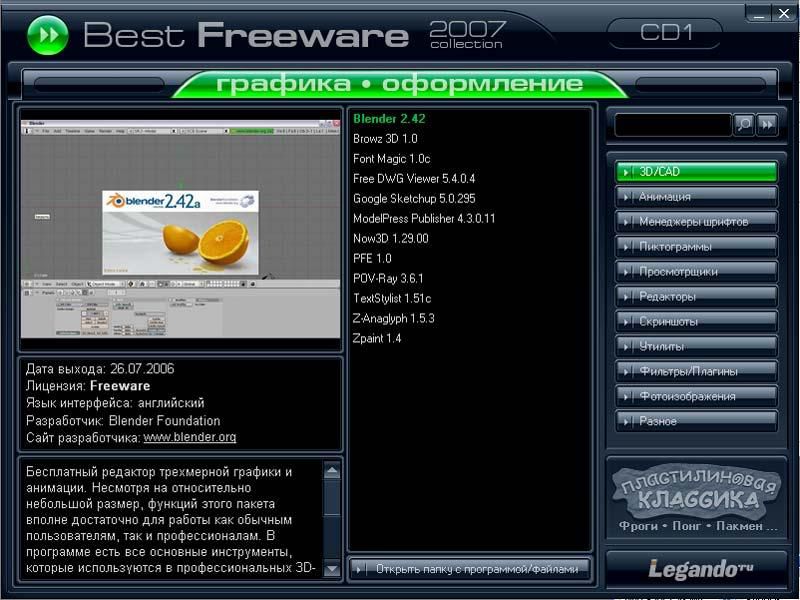Open the Пластилиновая Классика banner

696,498
